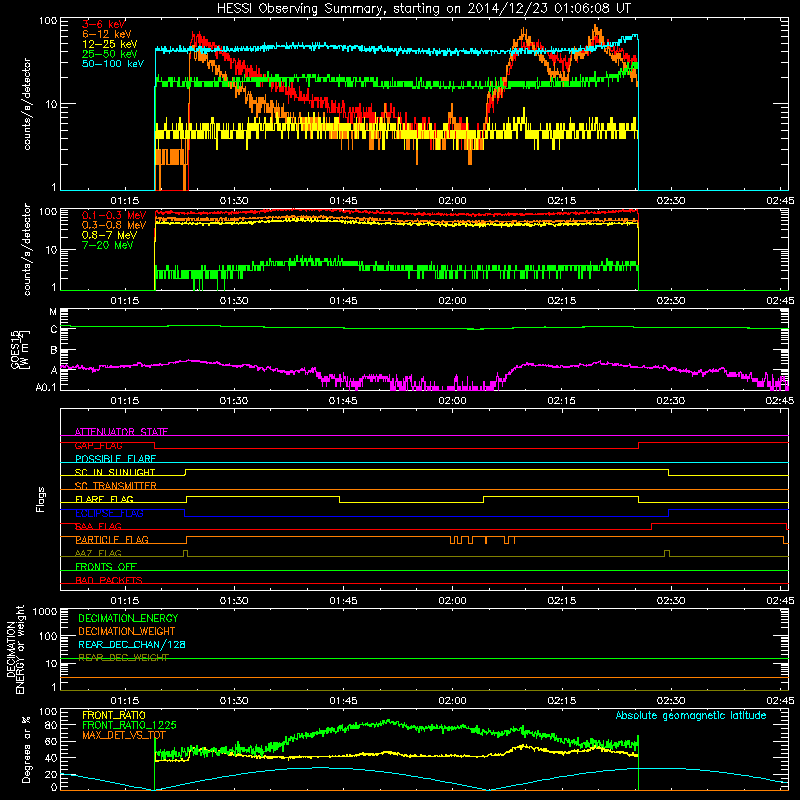Click the 'Degrees or %' axis title
800x800 pixels.
(x=25, y=749)
